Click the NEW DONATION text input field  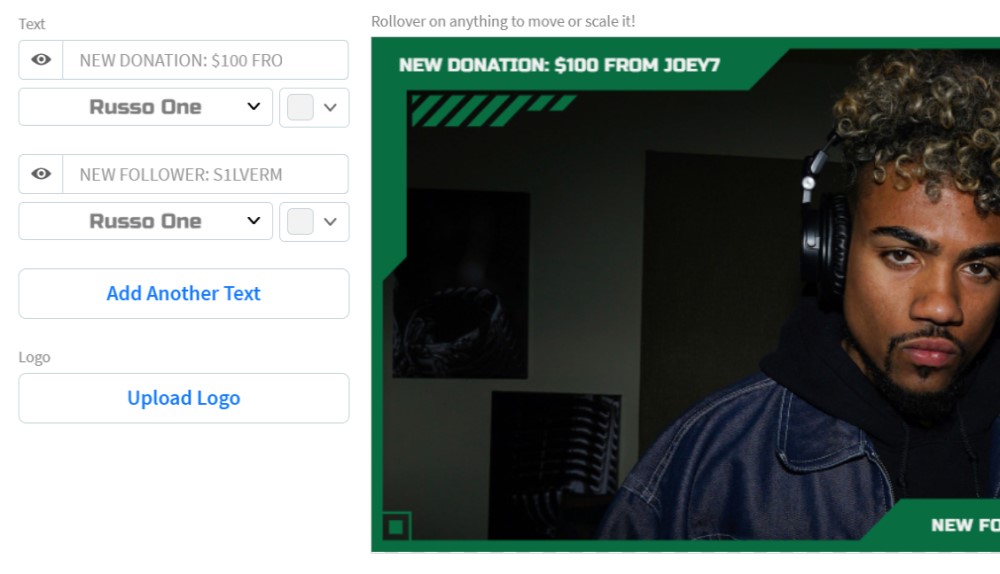(205, 60)
